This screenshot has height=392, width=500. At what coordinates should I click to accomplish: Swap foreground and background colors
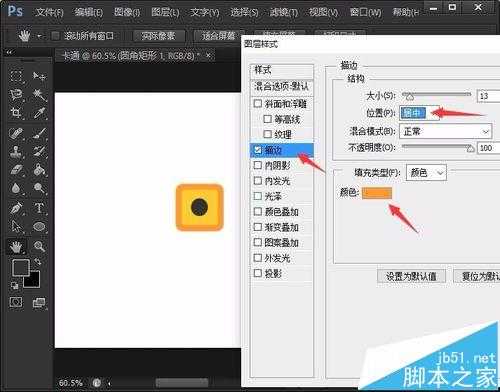point(38,262)
